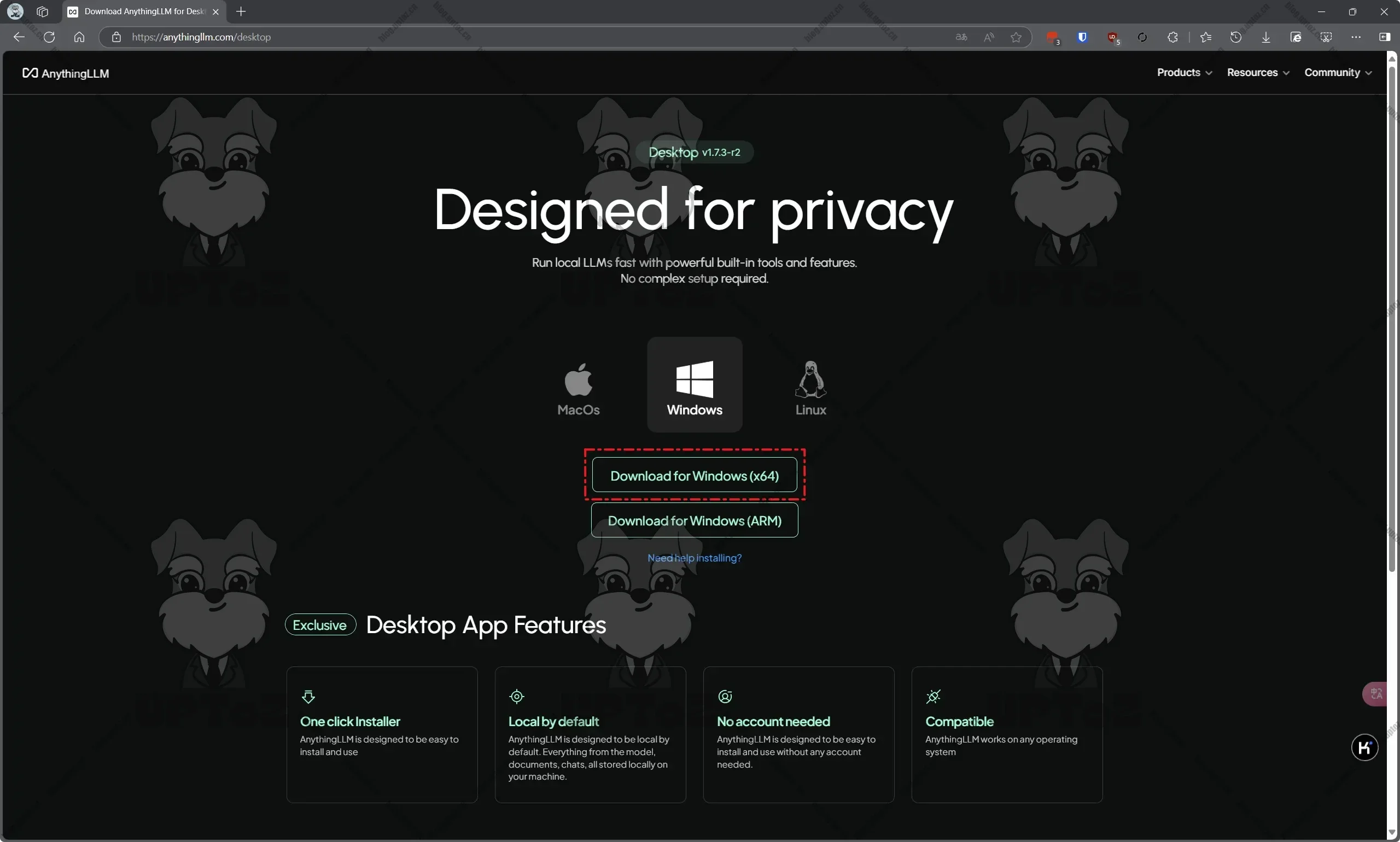This screenshot has width=1400, height=842.
Task: Open the red extension with badge 3
Action: 1053,37
